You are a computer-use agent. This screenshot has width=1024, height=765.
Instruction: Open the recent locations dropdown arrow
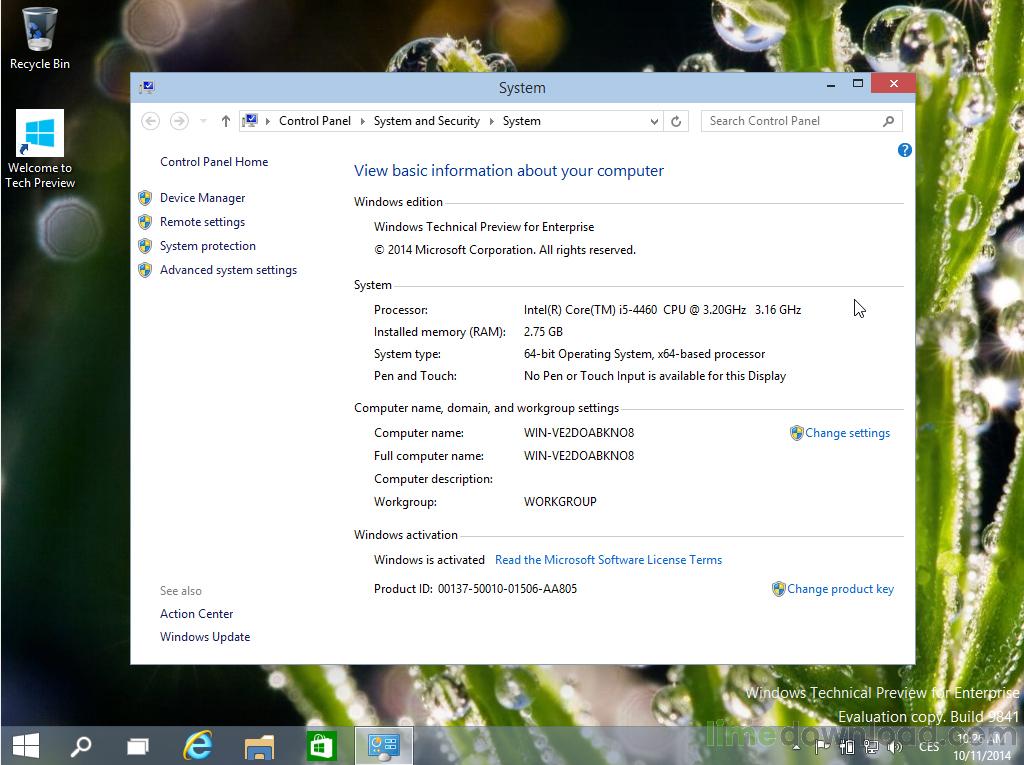pyautogui.click(x=203, y=121)
